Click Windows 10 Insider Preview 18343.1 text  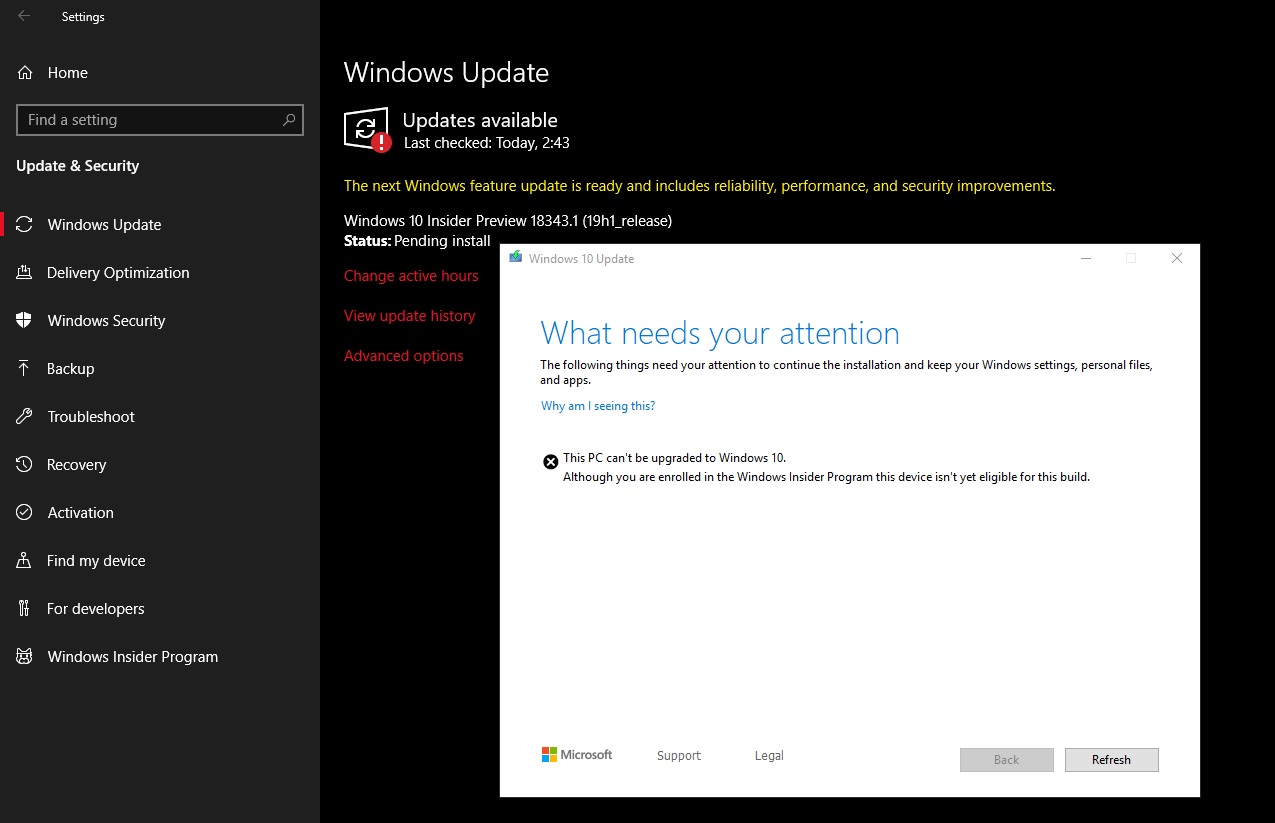point(508,221)
